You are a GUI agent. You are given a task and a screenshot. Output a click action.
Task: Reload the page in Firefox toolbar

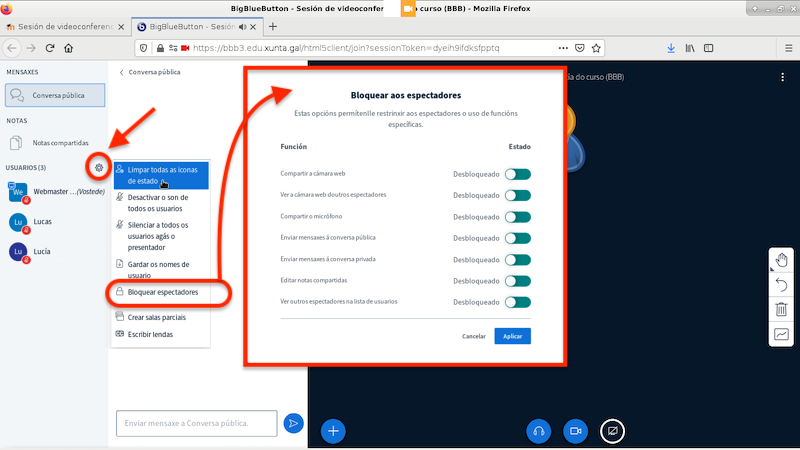point(66,47)
